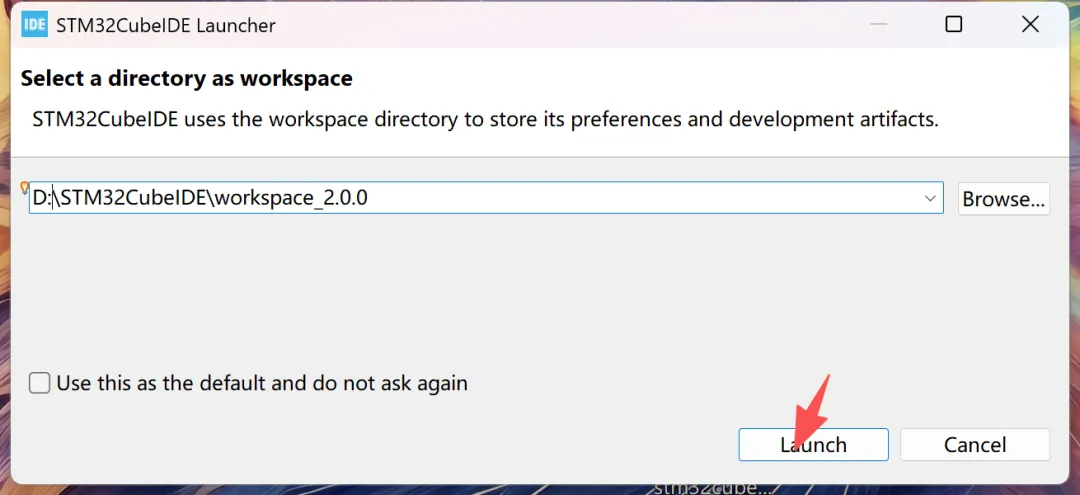Image resolution: width=1080 pixels, height=495 pixels.
Task: Select the stm32cube taskbar item below dialog
Action: pyautogui.click(x=712, y=488)
